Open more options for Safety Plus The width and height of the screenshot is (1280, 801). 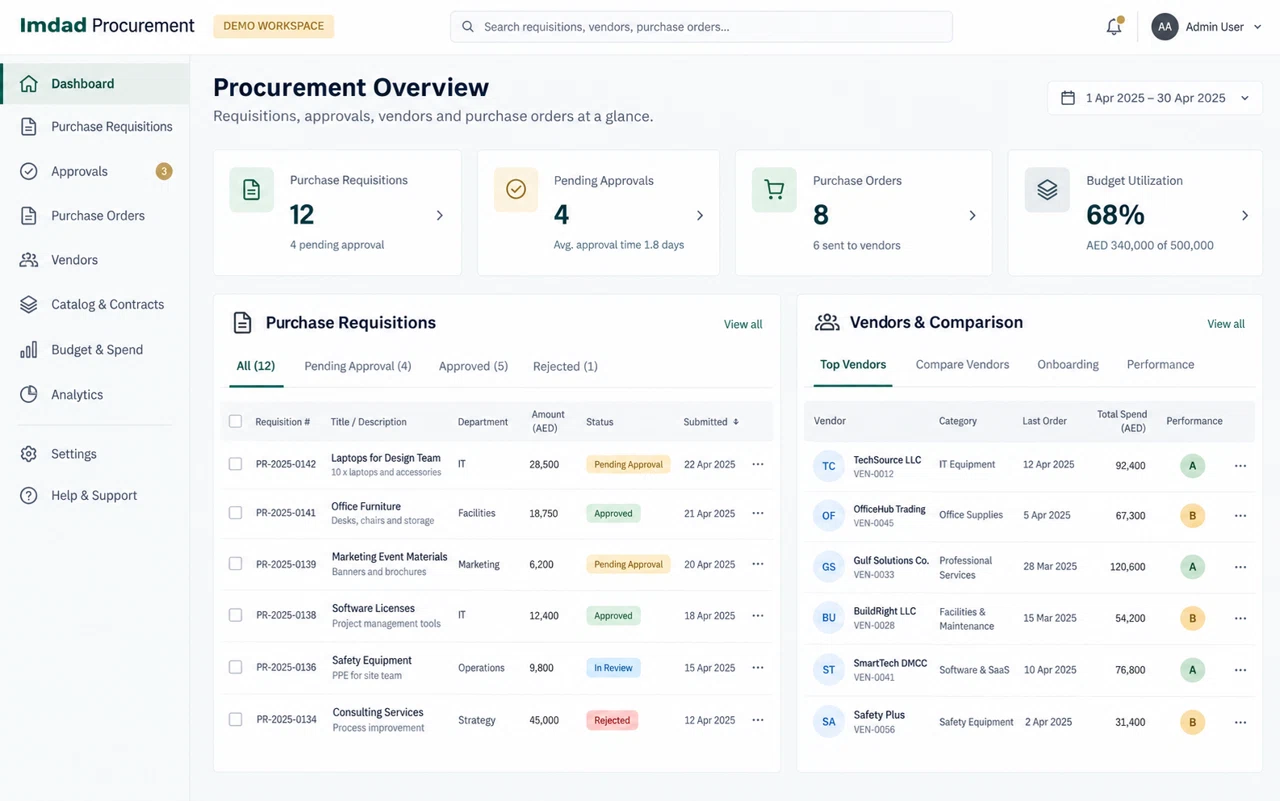click(x=1240, y=722)
